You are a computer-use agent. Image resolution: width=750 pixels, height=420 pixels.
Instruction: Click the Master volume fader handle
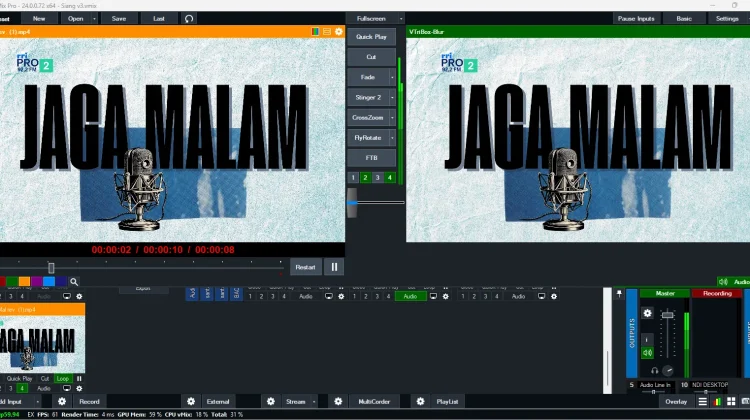[x=667, y=315]
